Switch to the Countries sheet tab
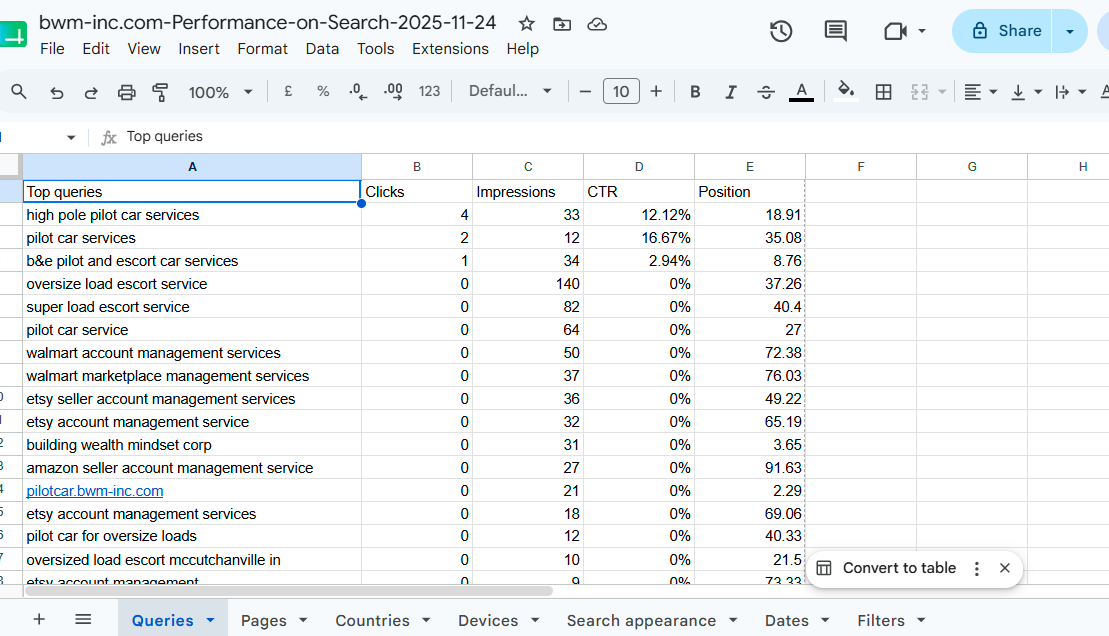The image size is (1109, 636). (372, 620)
